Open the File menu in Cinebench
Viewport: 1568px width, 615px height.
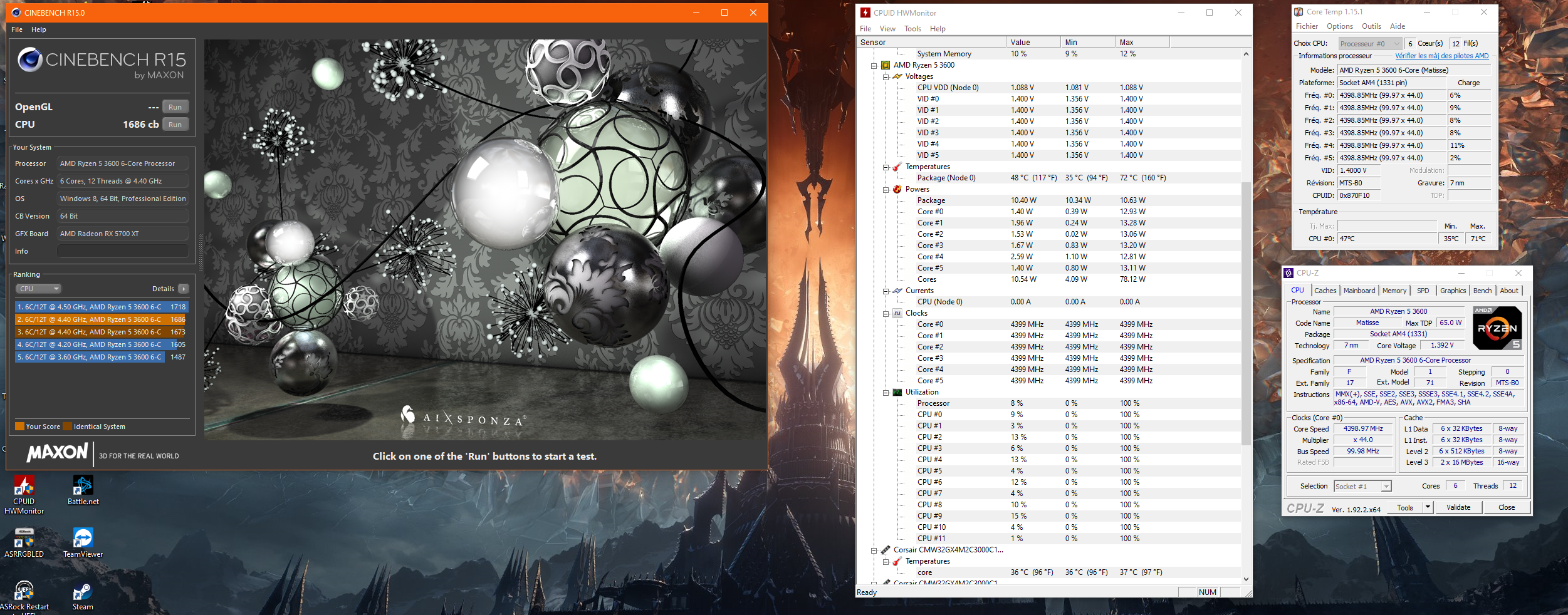click(x=17, y=29)
